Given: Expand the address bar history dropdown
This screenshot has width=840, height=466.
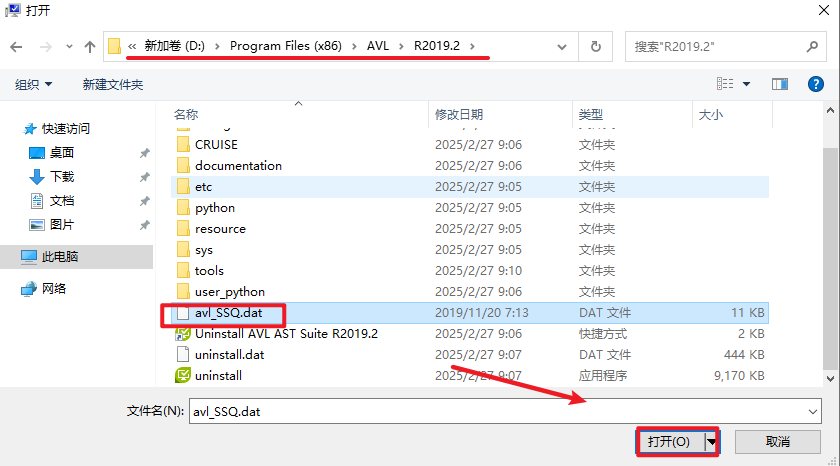Looking at the screenshot, I should [x=561, y=47].
